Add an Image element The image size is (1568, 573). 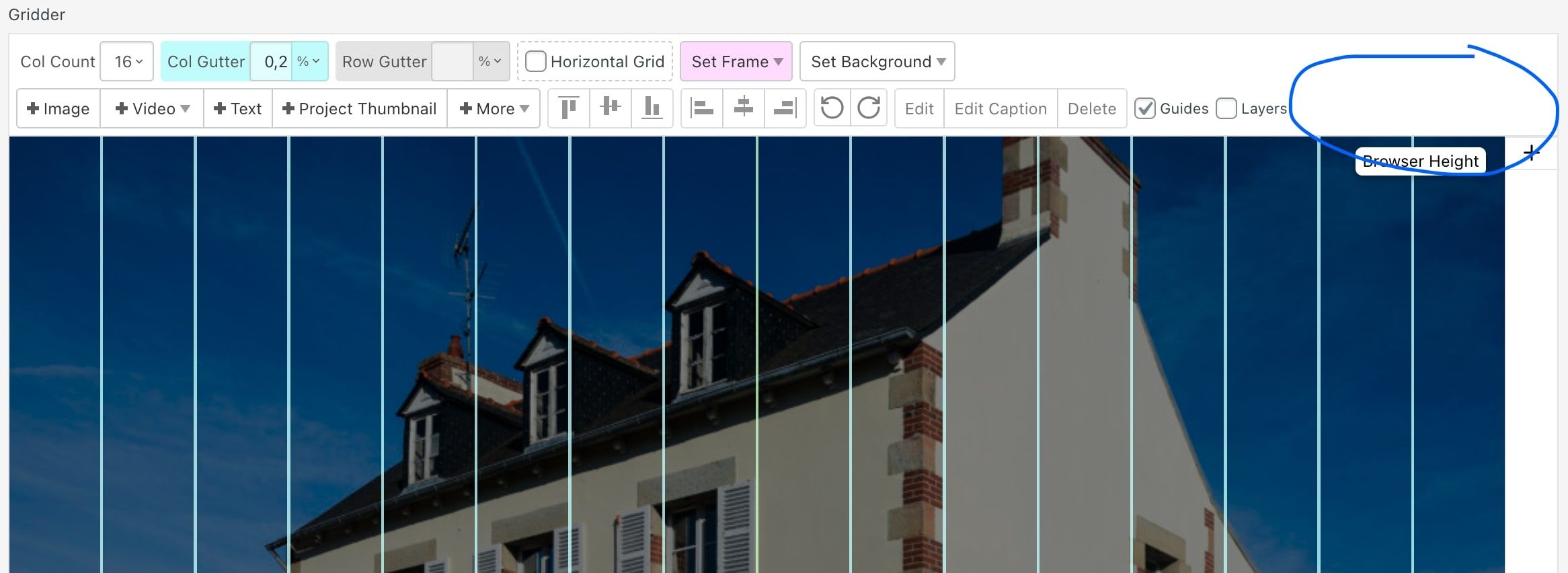click(58, 108)
